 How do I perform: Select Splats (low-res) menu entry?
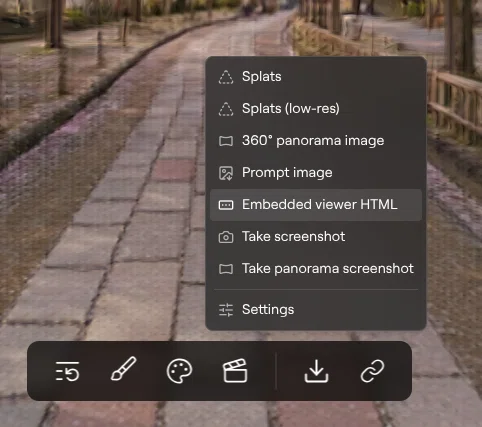point(316,108)
